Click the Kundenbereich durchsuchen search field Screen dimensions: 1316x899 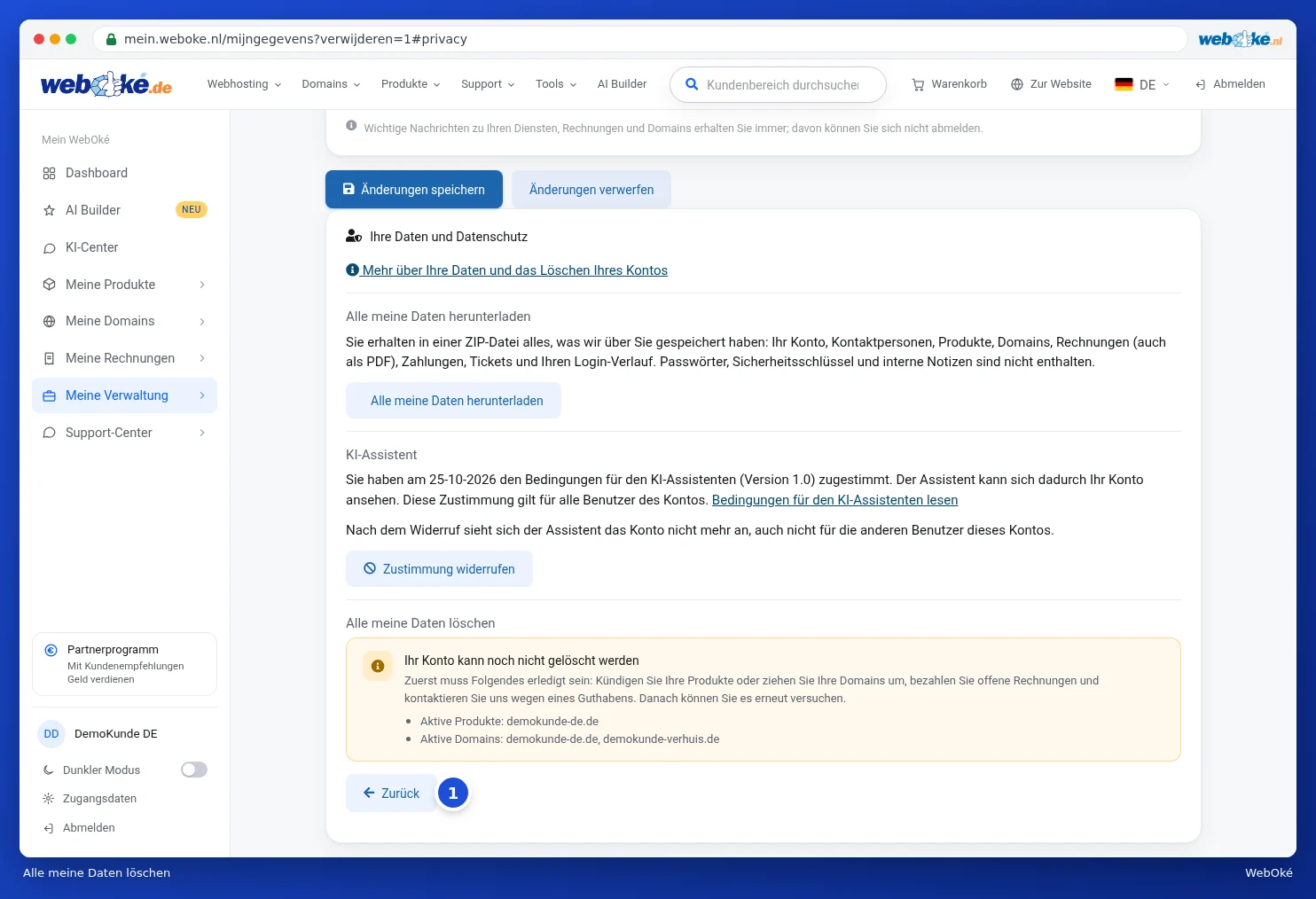[x=779, y=85]
